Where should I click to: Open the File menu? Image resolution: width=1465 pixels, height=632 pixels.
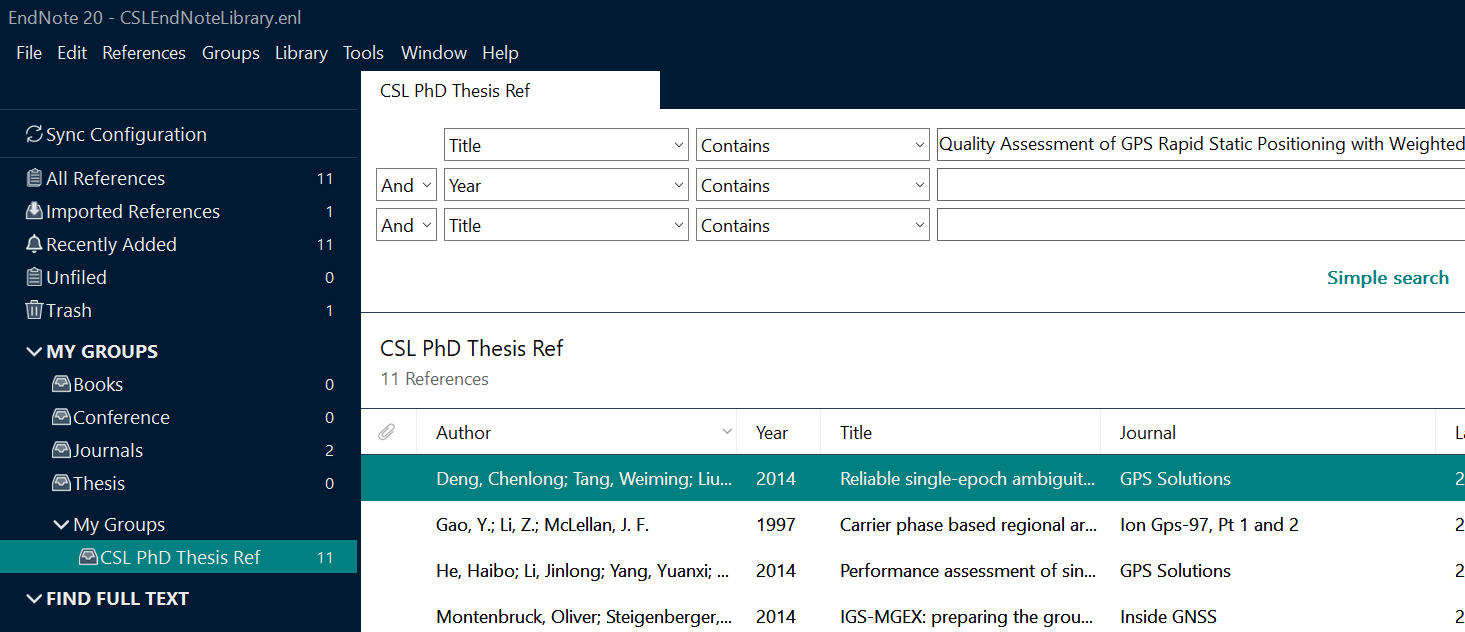(29, 53)
